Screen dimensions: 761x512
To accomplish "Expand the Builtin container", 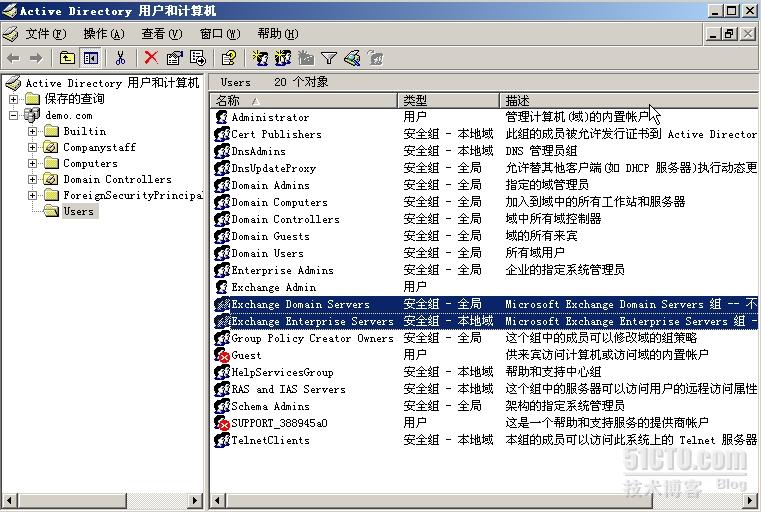I will point(32,132).
